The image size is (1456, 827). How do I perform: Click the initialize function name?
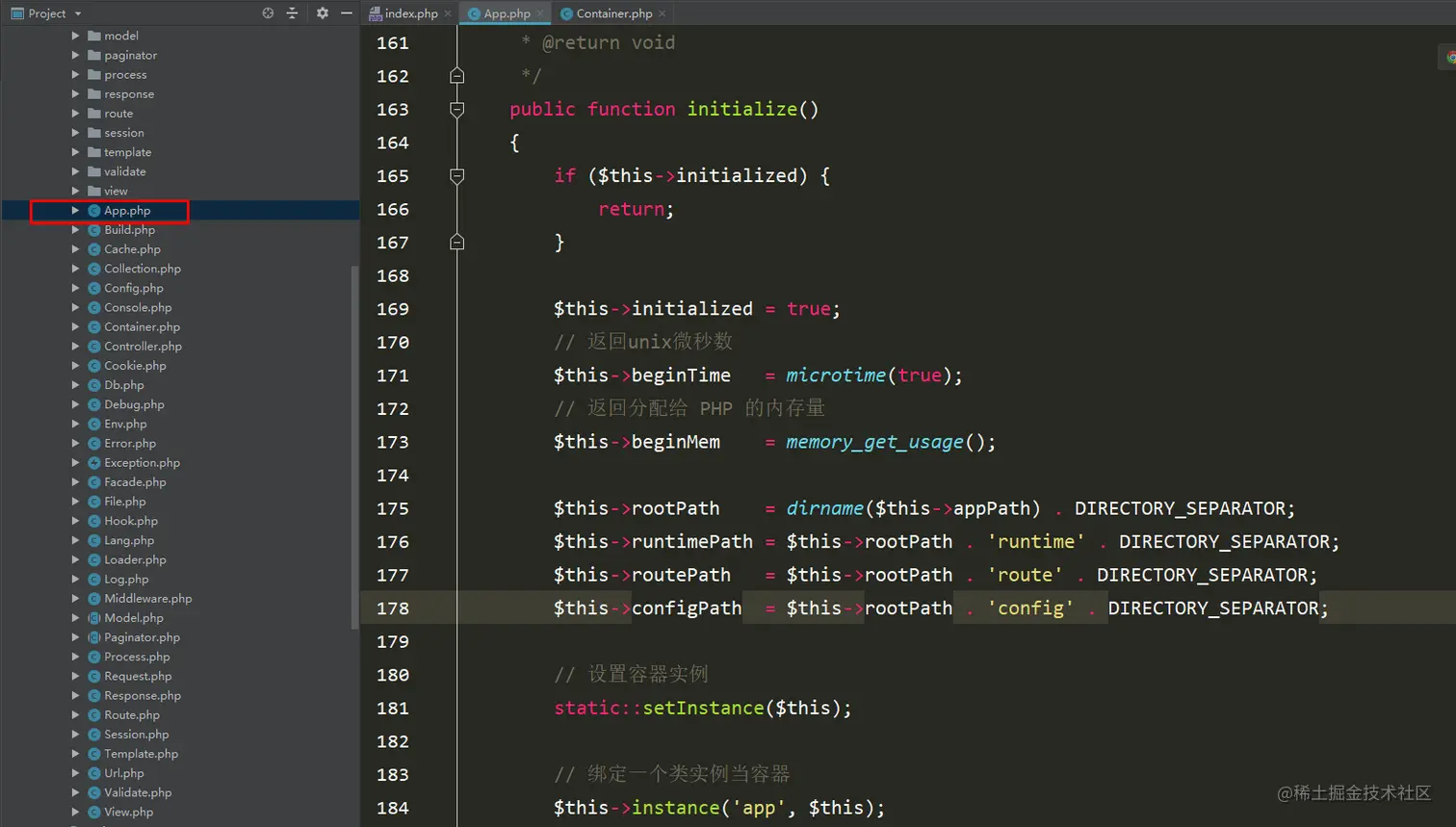point(741,109)
